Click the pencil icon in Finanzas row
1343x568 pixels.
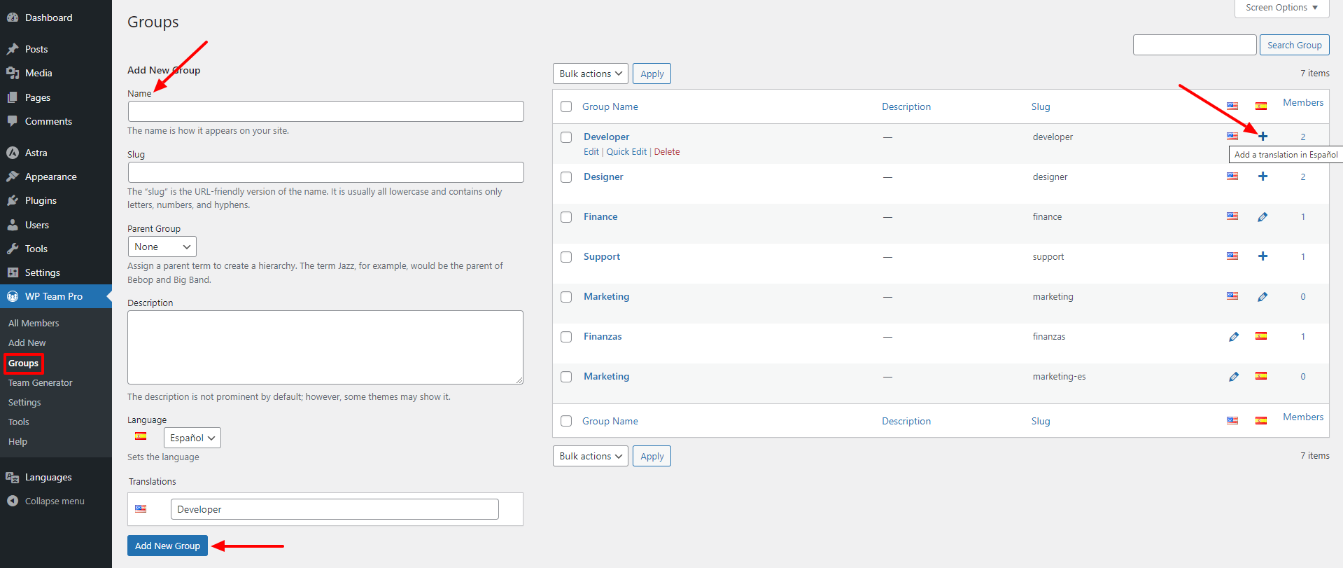point(1233,337)
